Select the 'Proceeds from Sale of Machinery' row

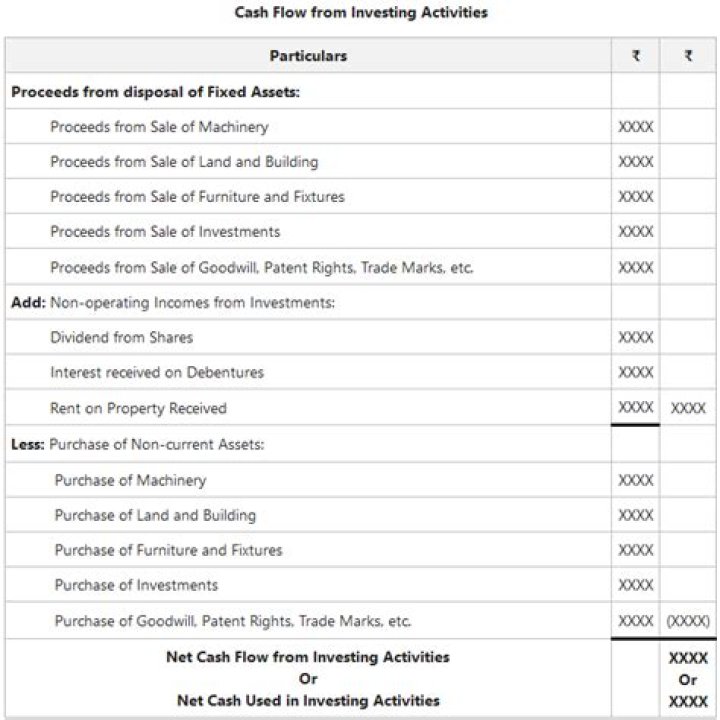point(159,127)
